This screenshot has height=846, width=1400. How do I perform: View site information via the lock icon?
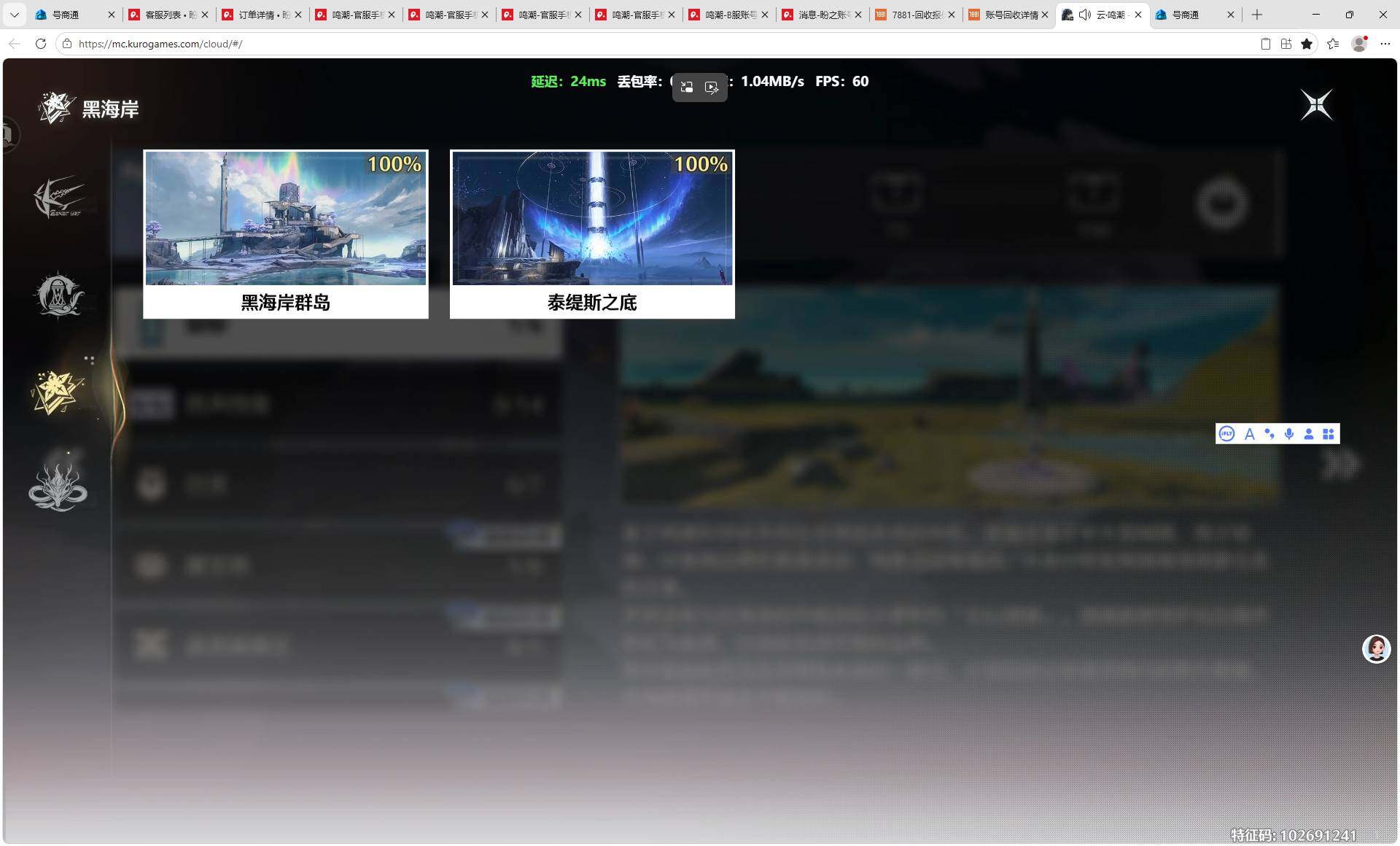coord(67,44)
